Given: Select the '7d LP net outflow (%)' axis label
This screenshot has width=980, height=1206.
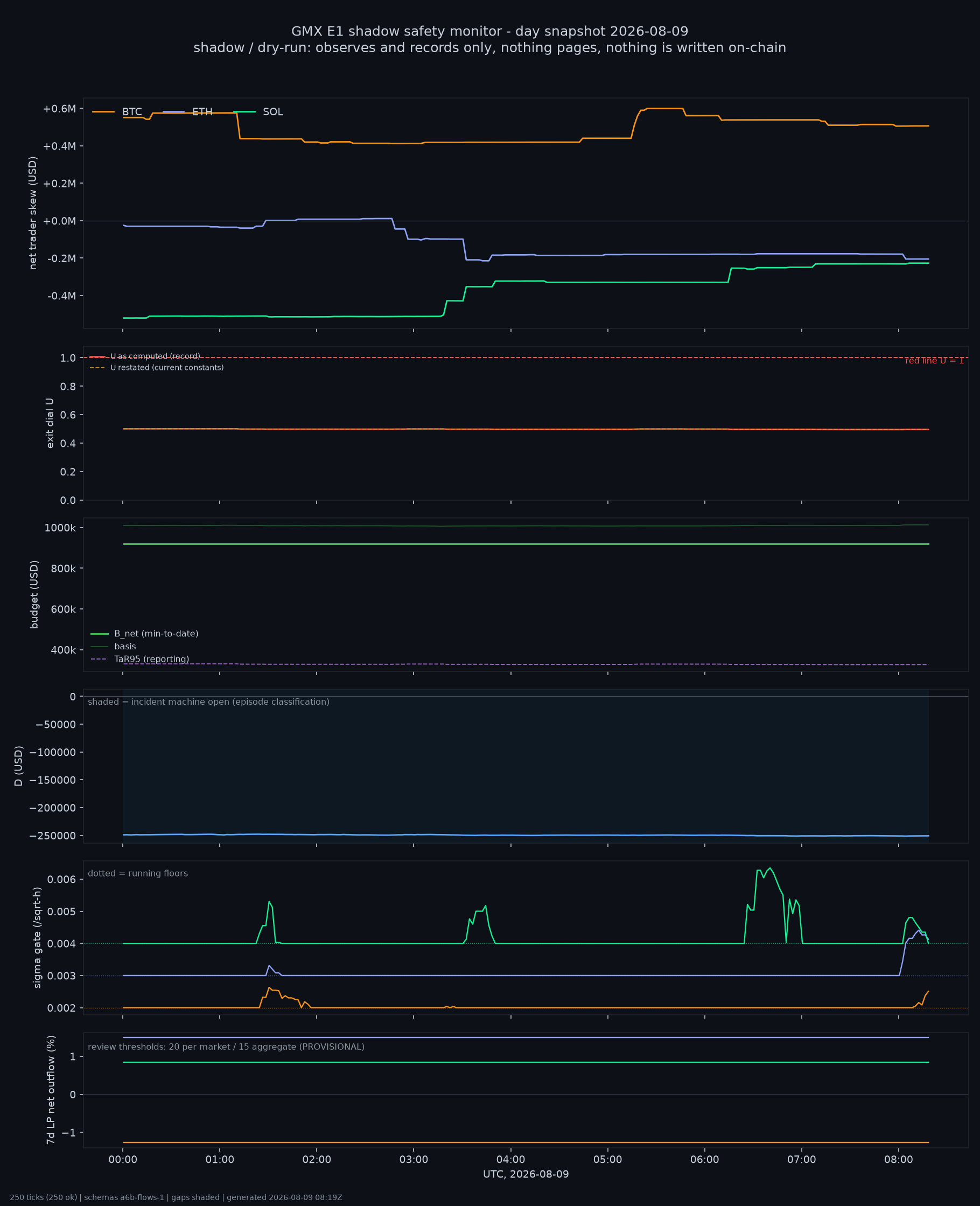Looking at the screenshot, I should 51,1090.
